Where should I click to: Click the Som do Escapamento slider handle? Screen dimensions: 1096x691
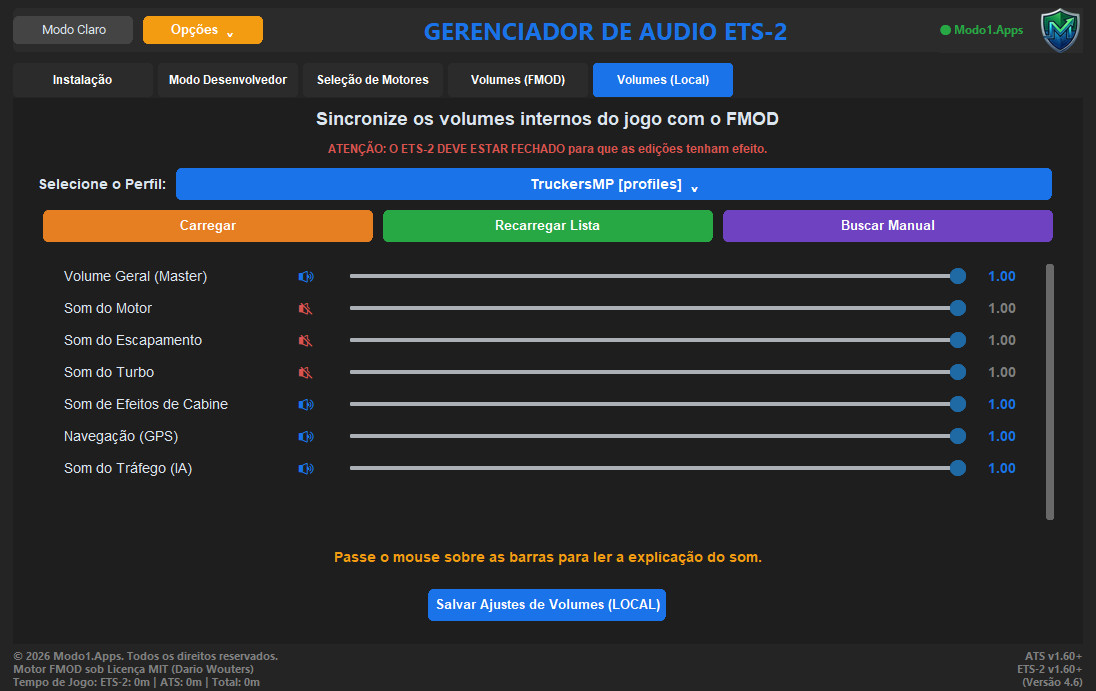point(958,340)
